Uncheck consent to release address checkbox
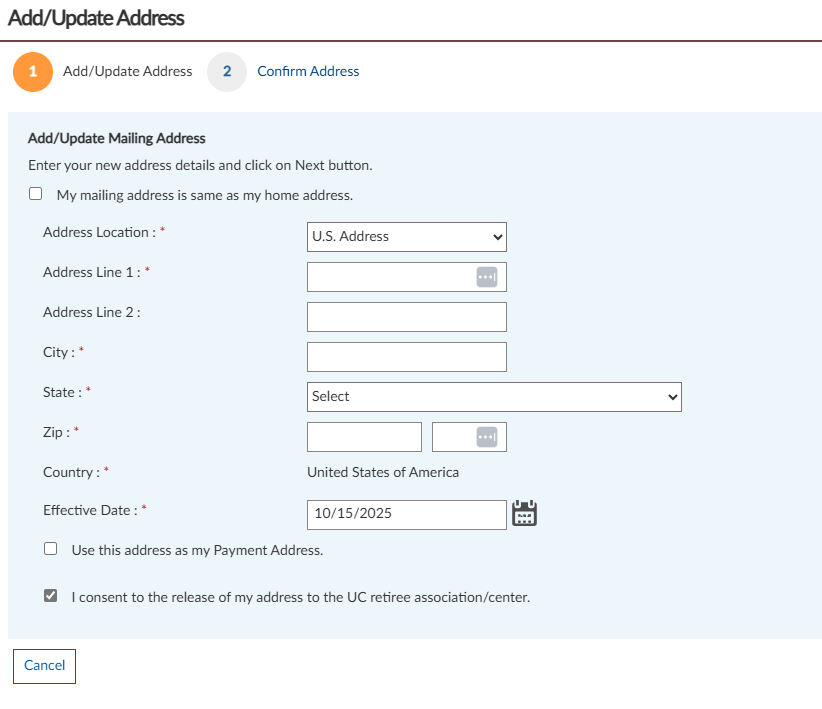 [51, 596]
